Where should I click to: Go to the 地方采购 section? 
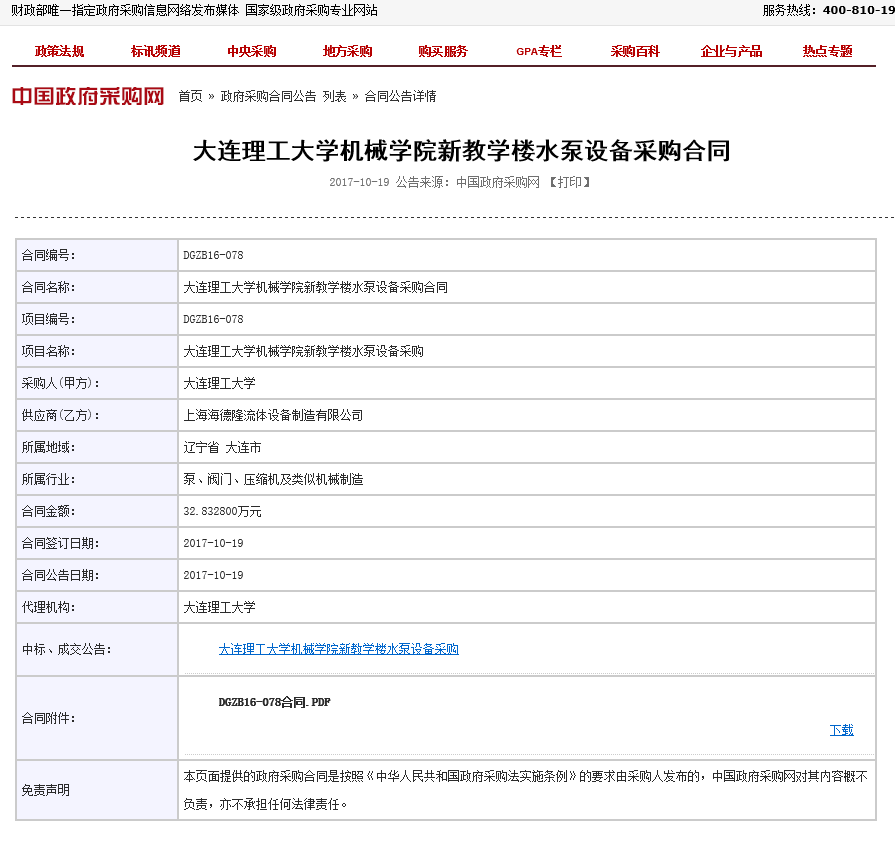click(348, 52)
